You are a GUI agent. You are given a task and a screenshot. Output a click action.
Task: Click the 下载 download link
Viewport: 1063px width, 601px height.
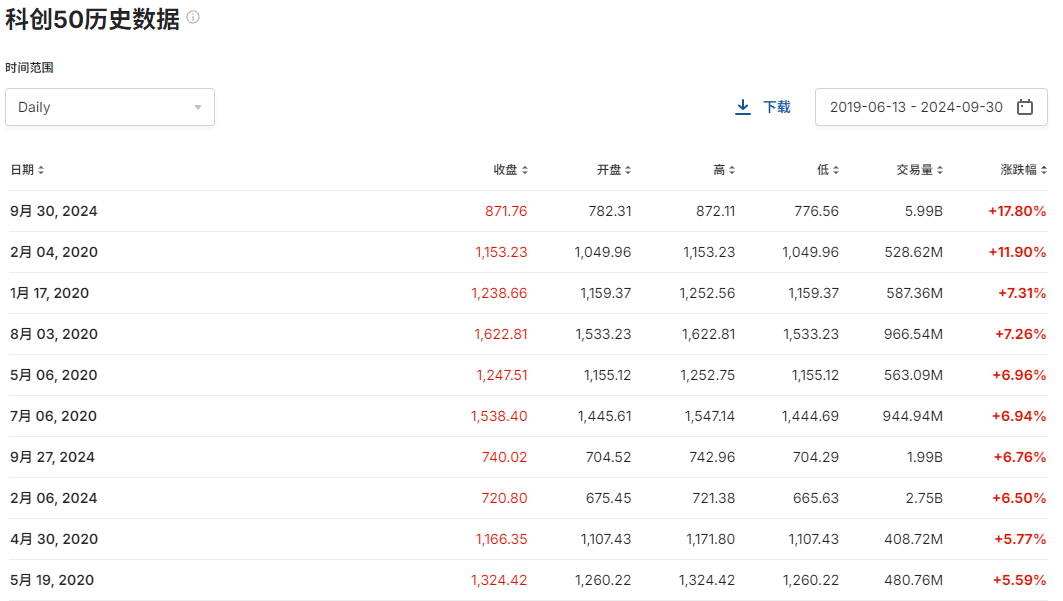[776, 107]
